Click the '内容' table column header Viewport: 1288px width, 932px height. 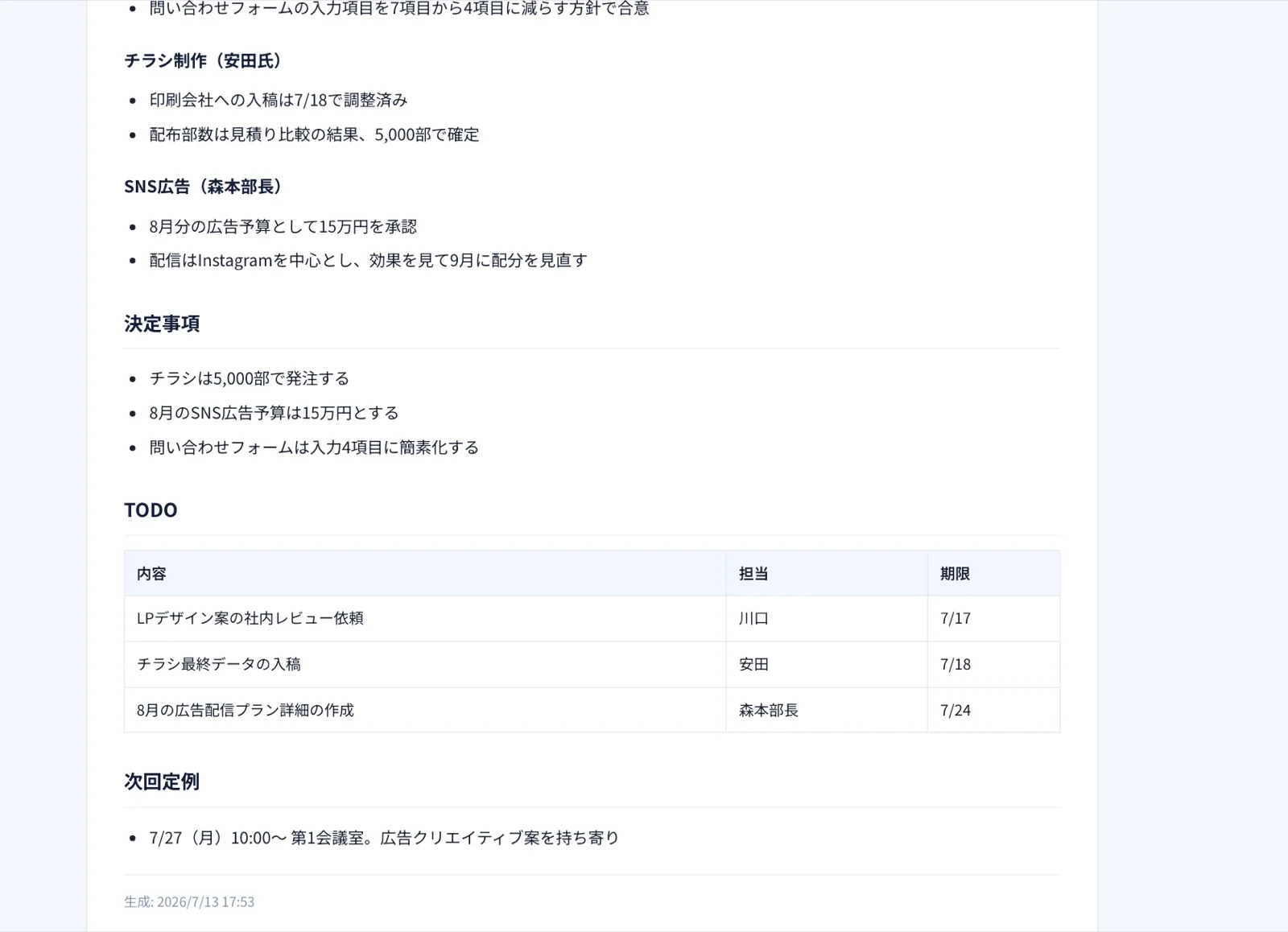click(425, 574)
